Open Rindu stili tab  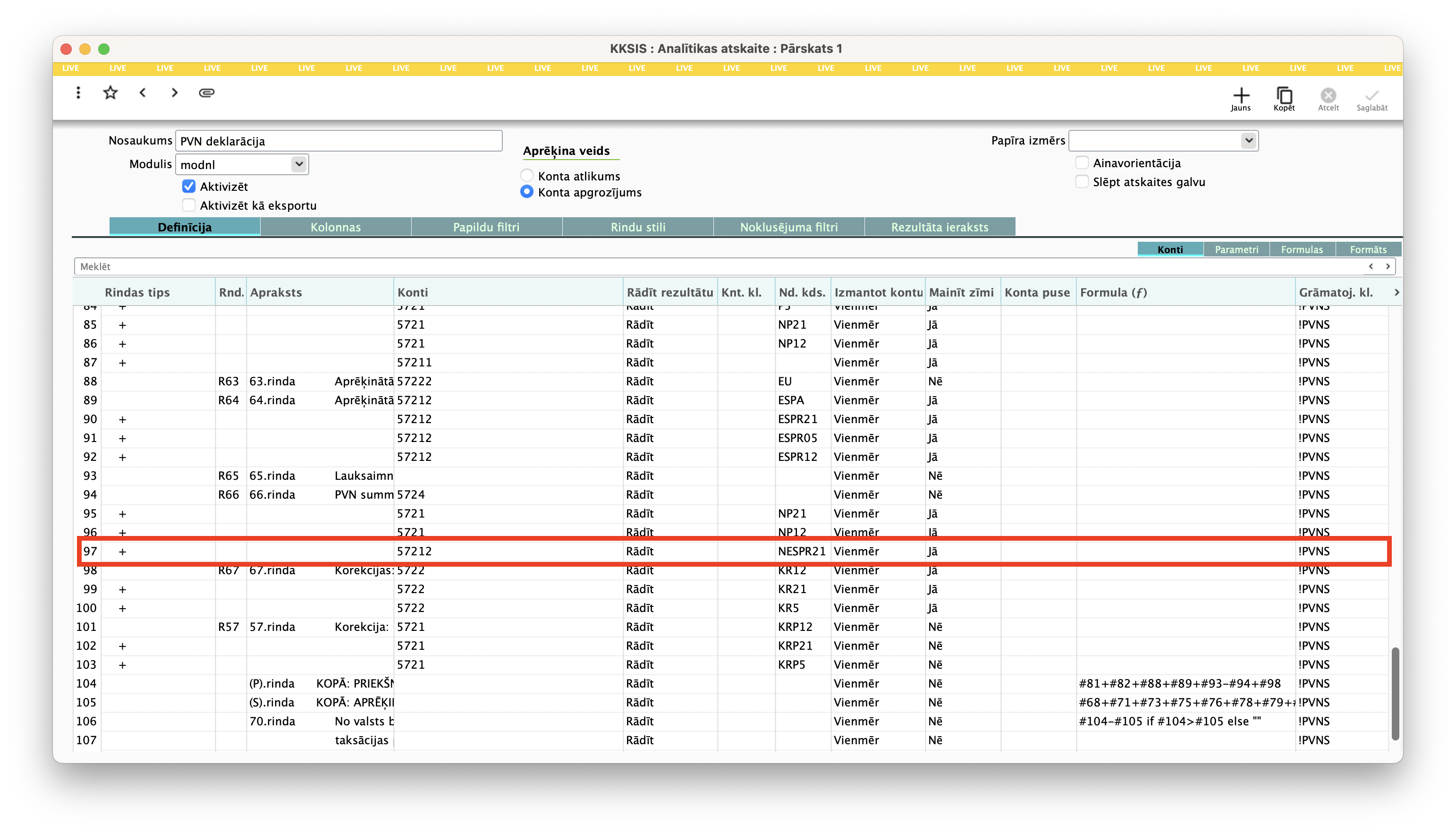tap(638, 227)
